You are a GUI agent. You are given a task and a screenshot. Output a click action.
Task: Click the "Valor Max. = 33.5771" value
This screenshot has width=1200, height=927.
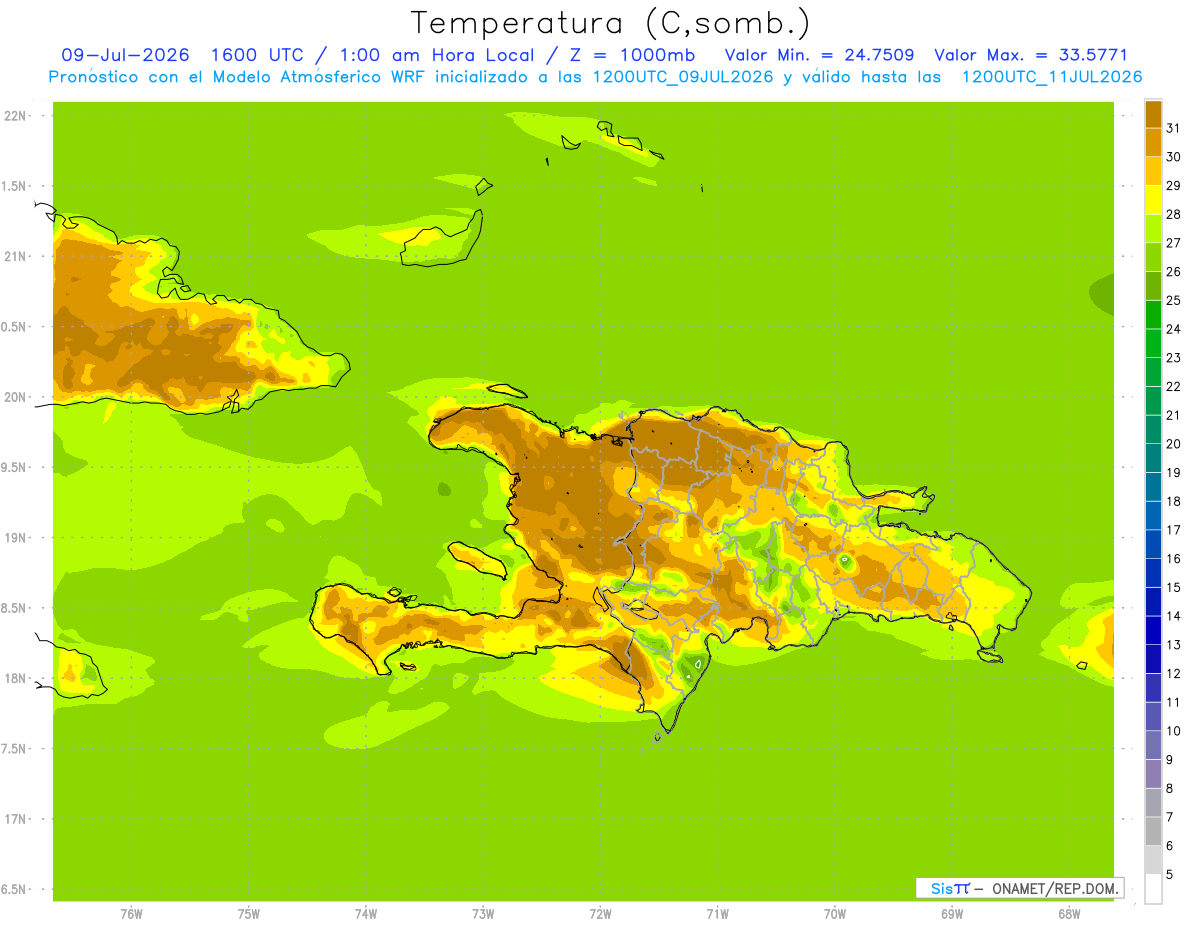coord(1031,55)
